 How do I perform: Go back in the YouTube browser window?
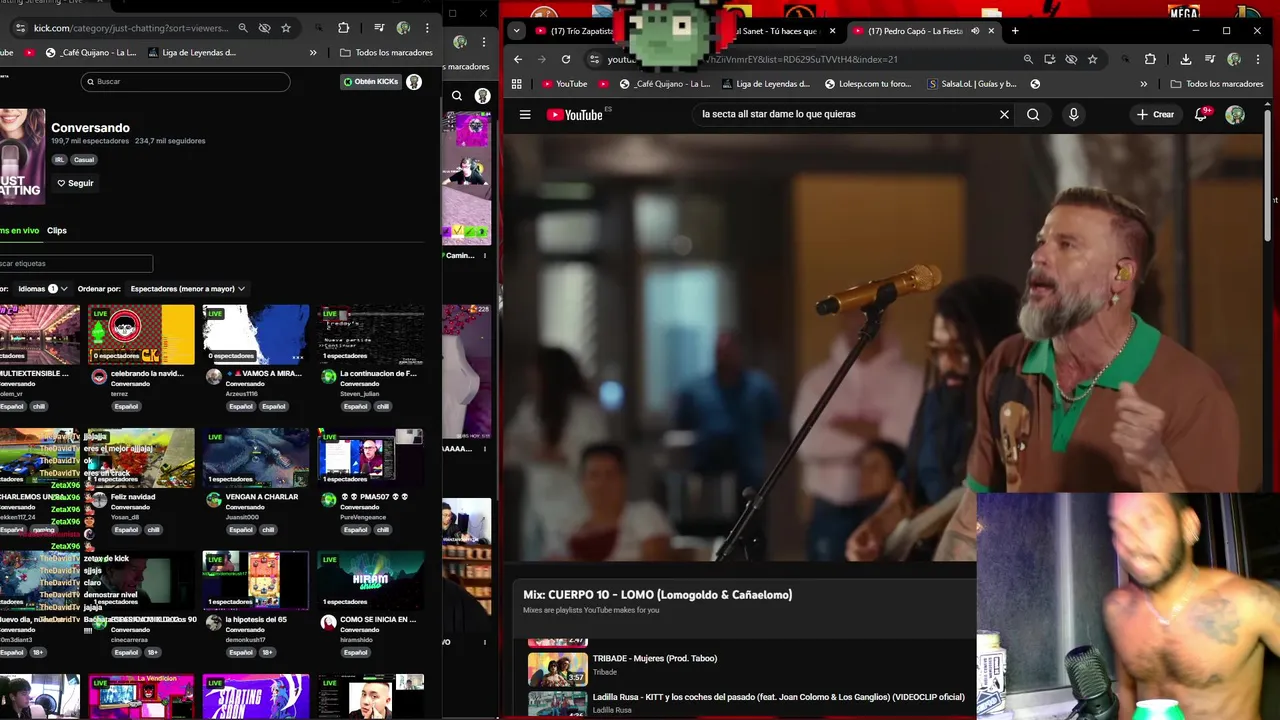[517, 59]
